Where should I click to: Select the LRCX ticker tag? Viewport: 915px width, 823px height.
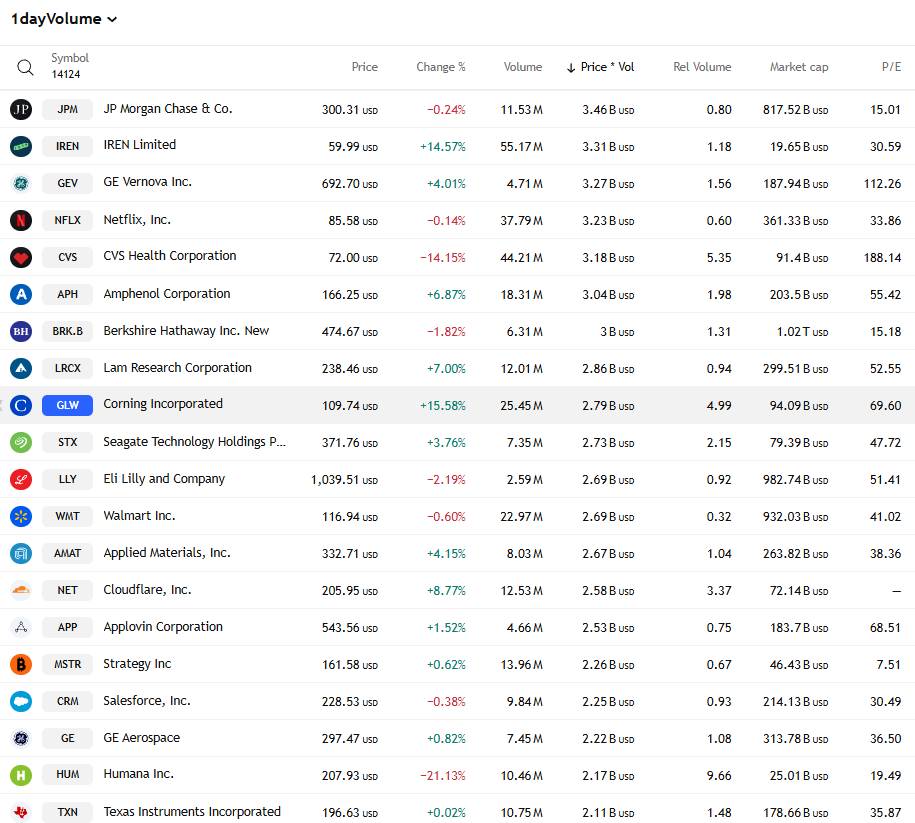tap(68, 368)
